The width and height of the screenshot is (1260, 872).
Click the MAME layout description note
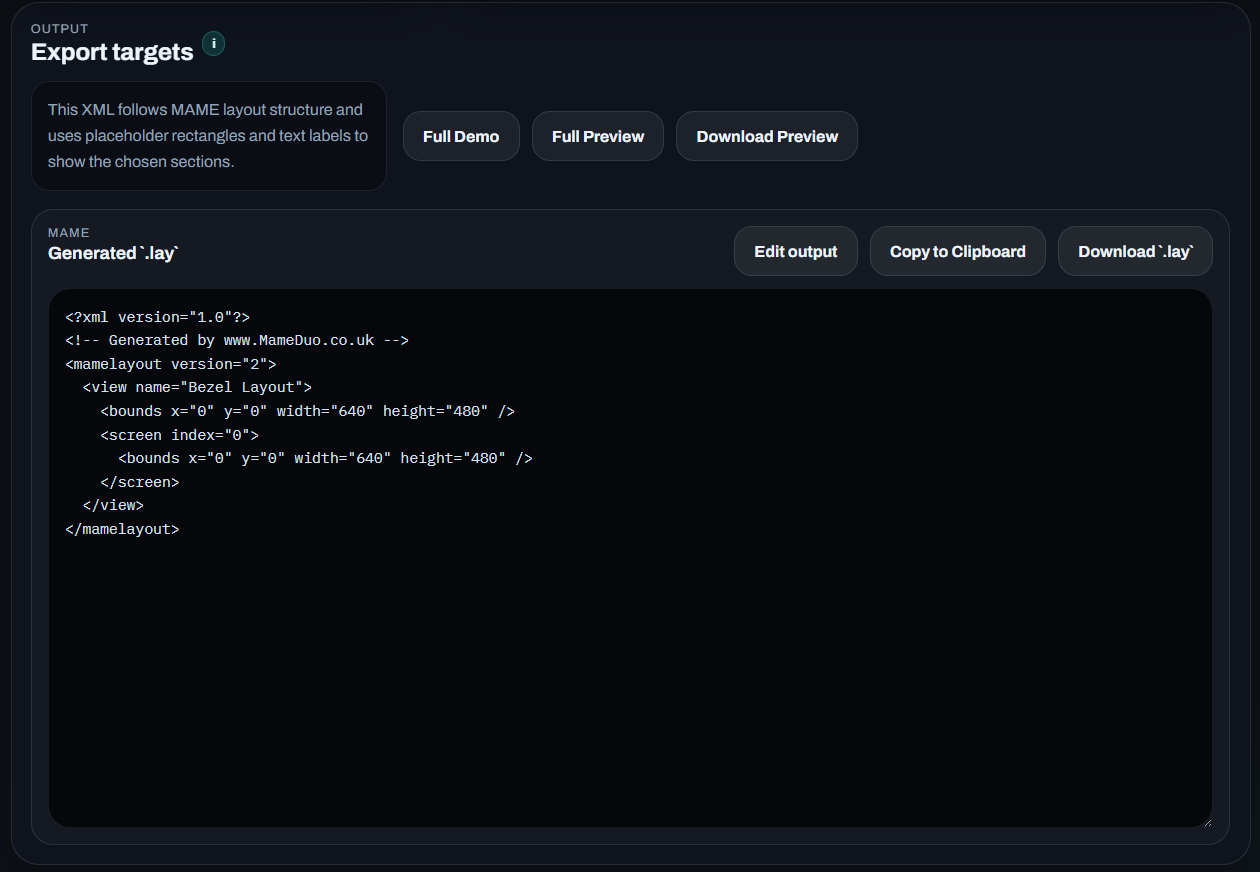click(209, 136)
